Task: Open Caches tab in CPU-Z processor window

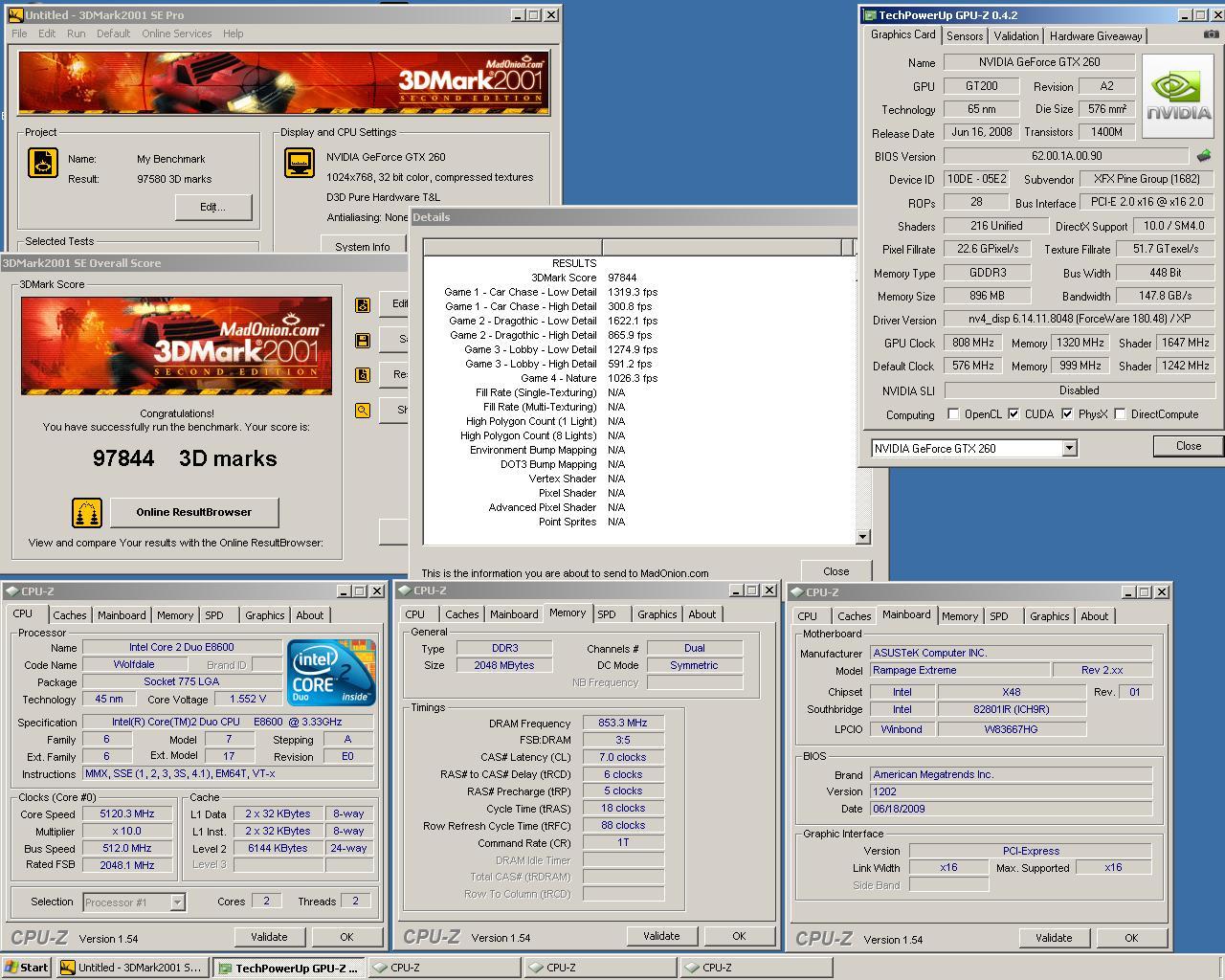Action: pyautogui.click(x=70, y=615)
